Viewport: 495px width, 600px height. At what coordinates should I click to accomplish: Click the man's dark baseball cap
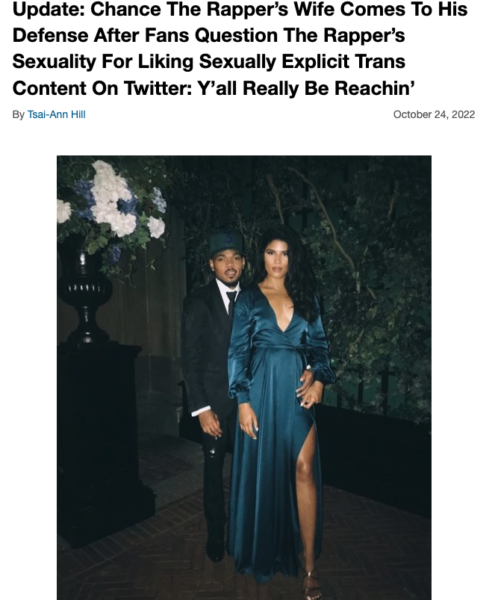[x=226, y=242]
